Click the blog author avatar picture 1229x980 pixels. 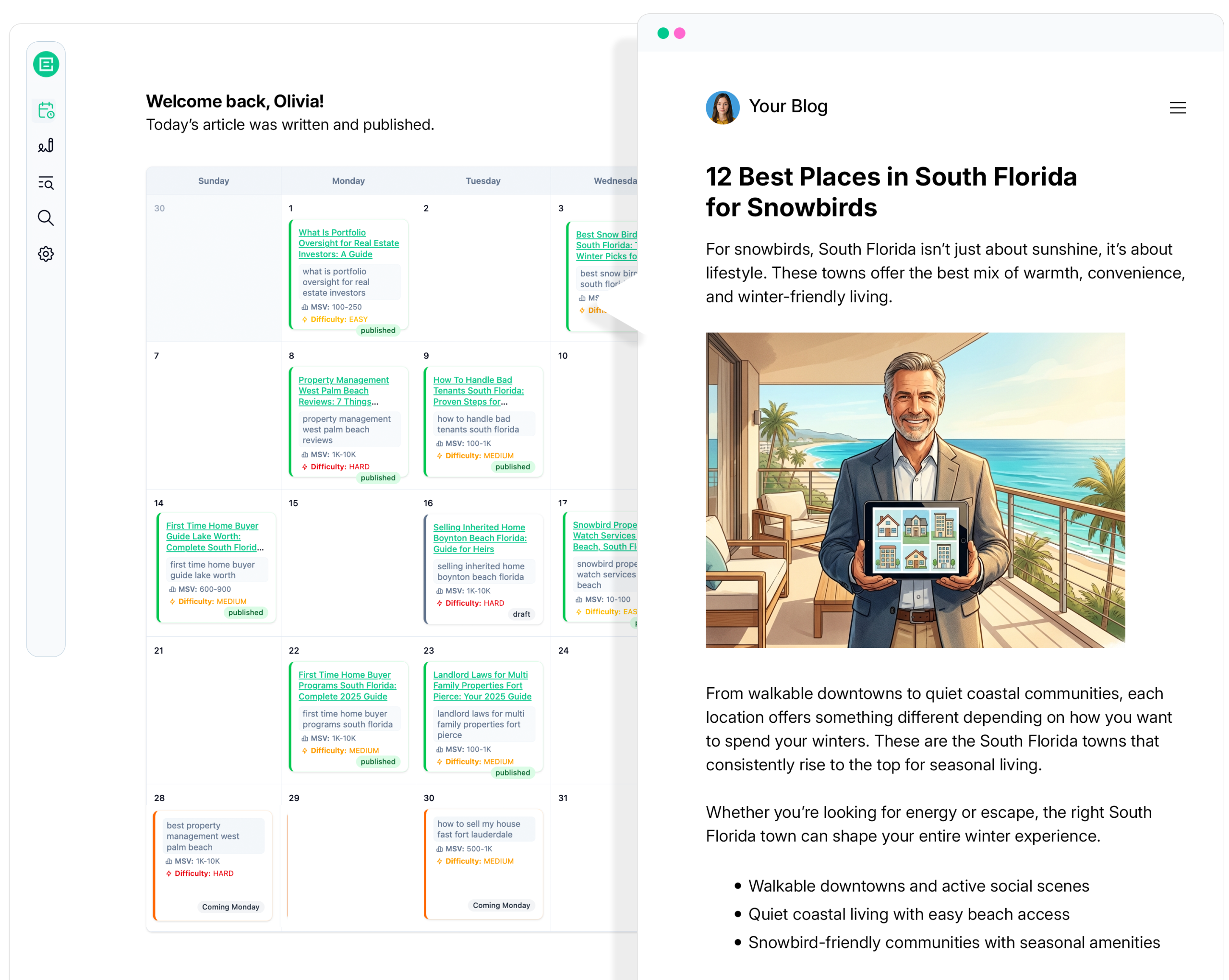point(722,106)
